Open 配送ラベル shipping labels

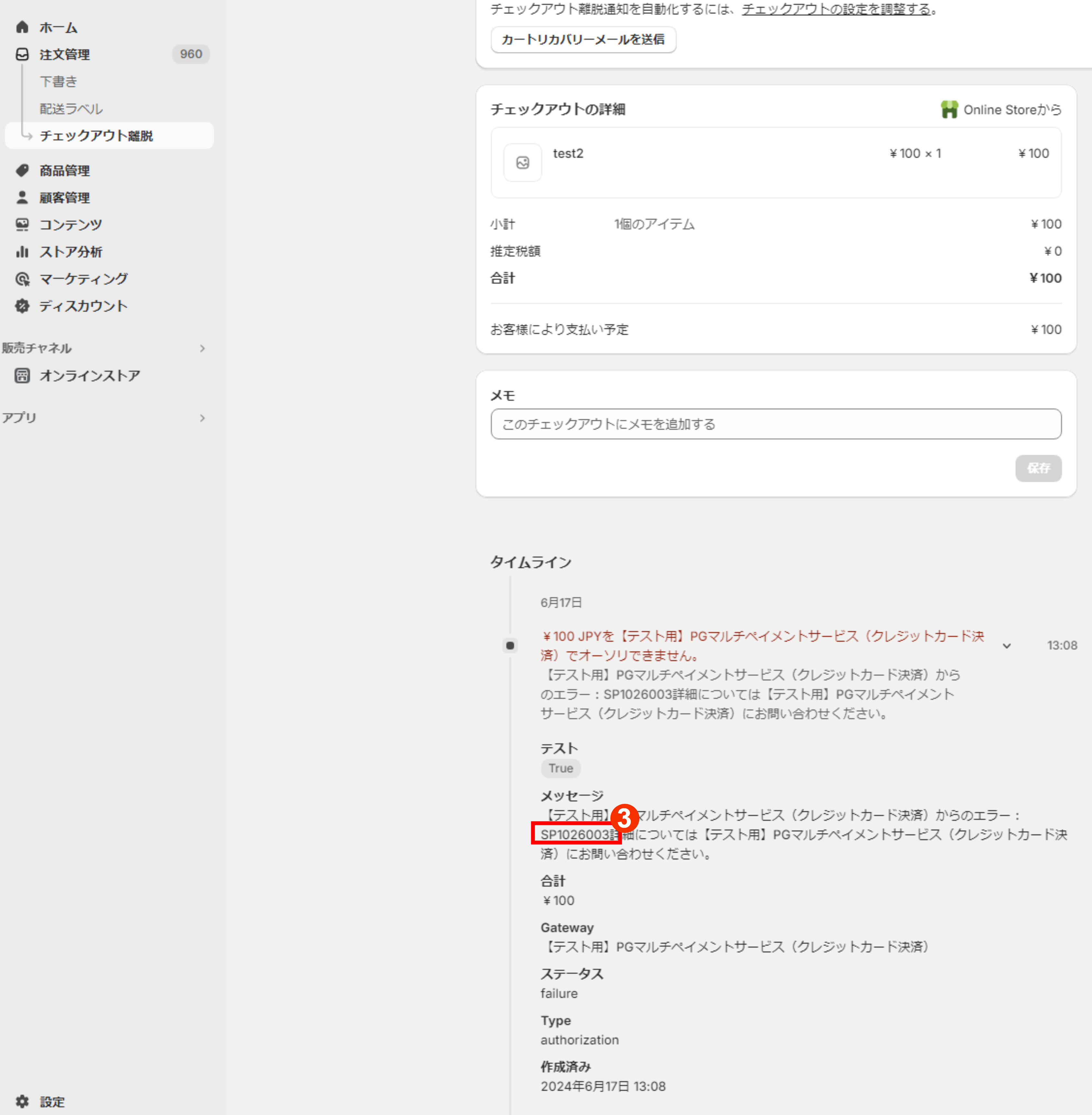[x=71, y=108]
